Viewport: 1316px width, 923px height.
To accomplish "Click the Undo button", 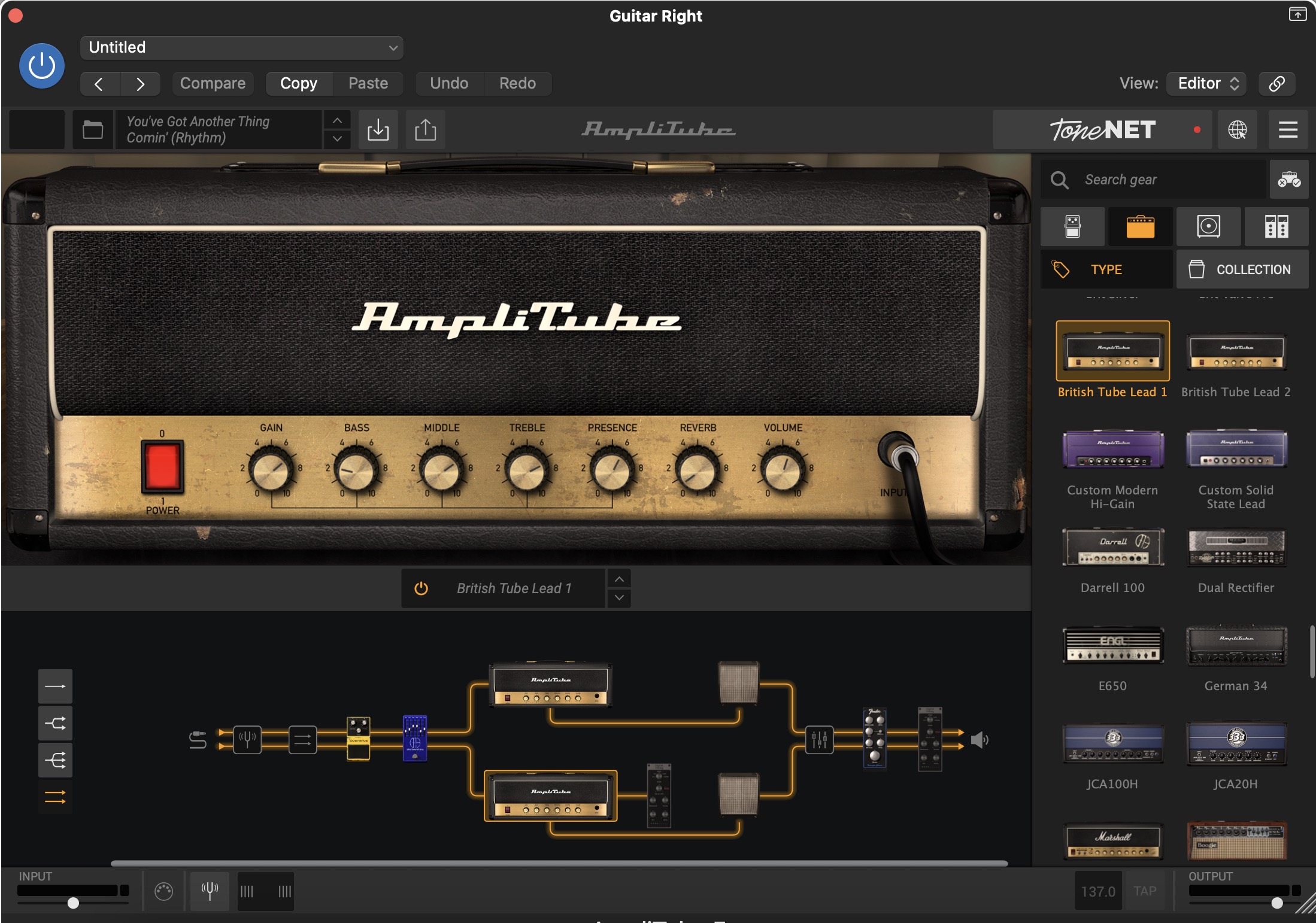I will (x=449, y=83).
